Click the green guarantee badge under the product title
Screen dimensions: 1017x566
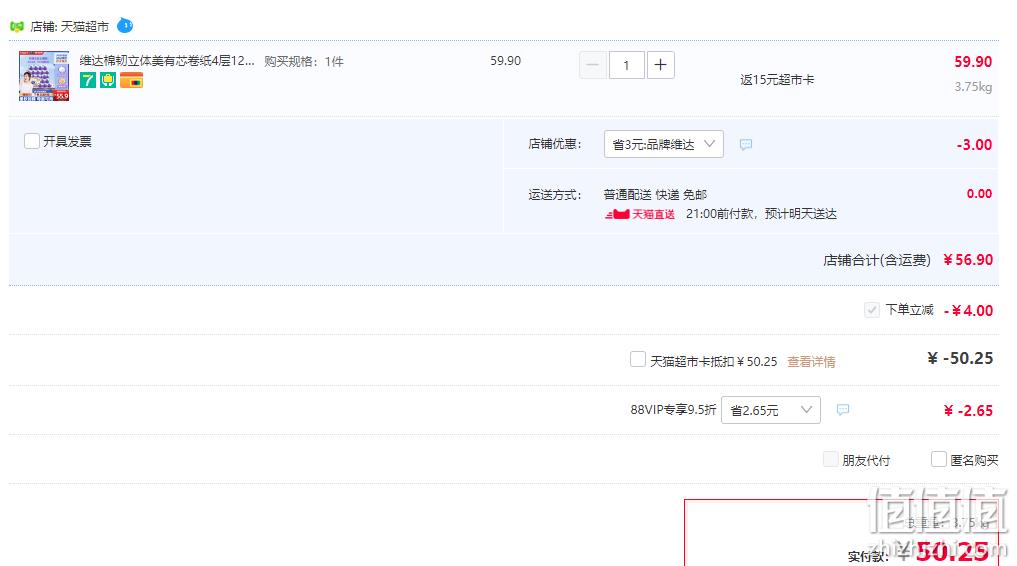[x=108, y=80]
